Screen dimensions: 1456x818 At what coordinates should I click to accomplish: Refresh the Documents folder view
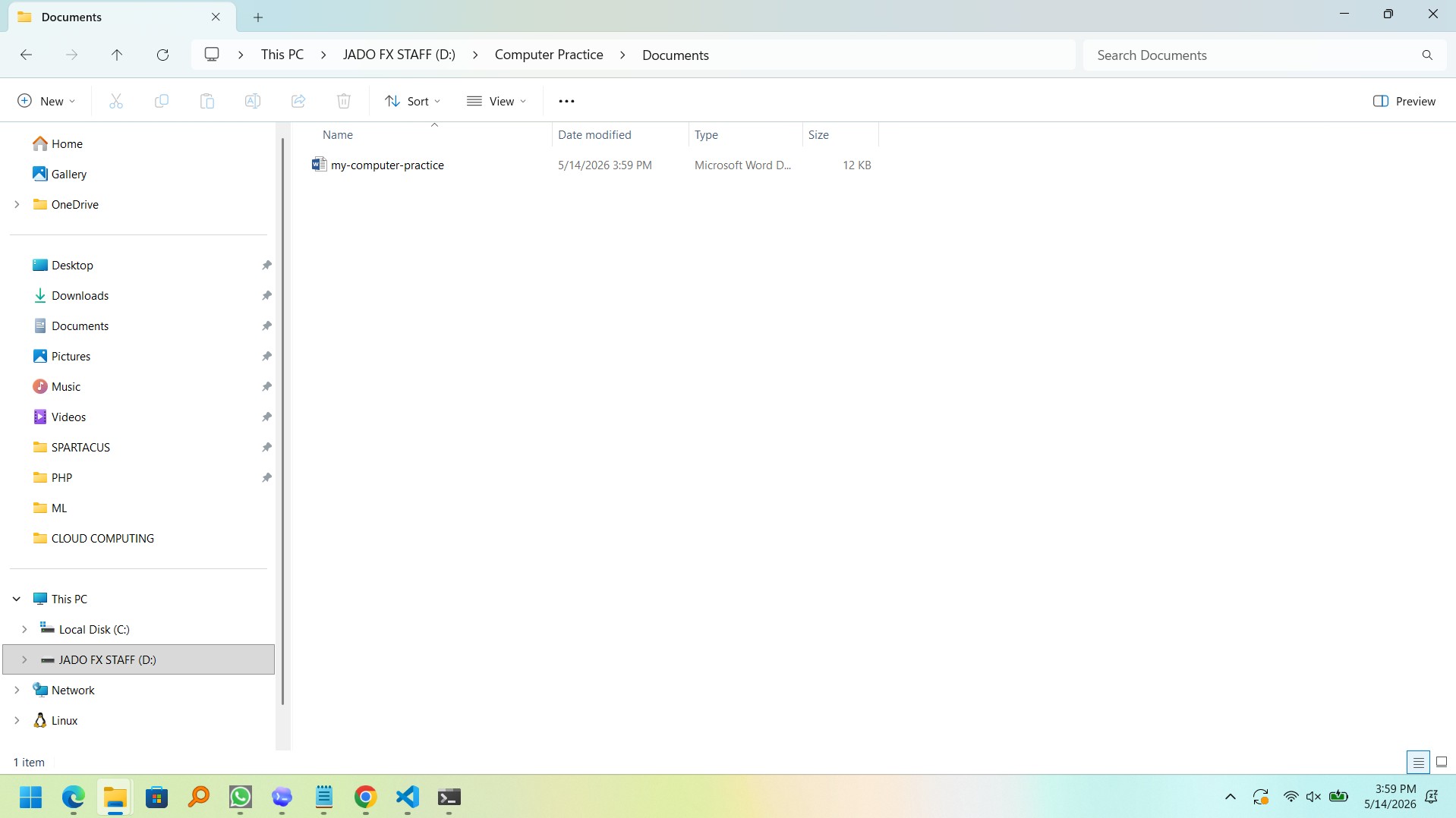(162, 55)
